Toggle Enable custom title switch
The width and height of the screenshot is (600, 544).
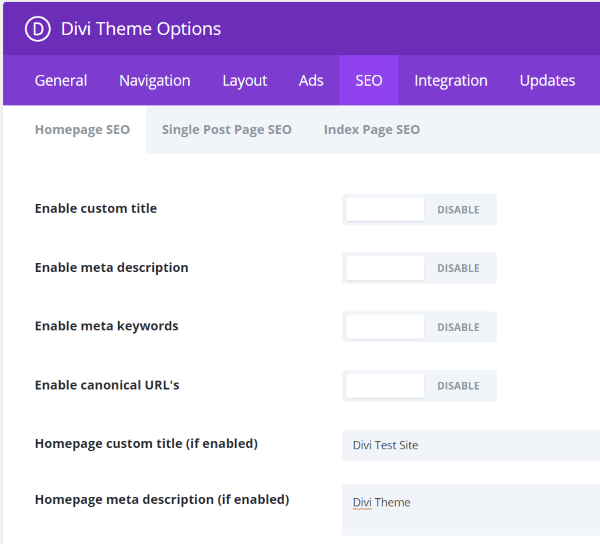pyautogui.click(x=419, y=210)
